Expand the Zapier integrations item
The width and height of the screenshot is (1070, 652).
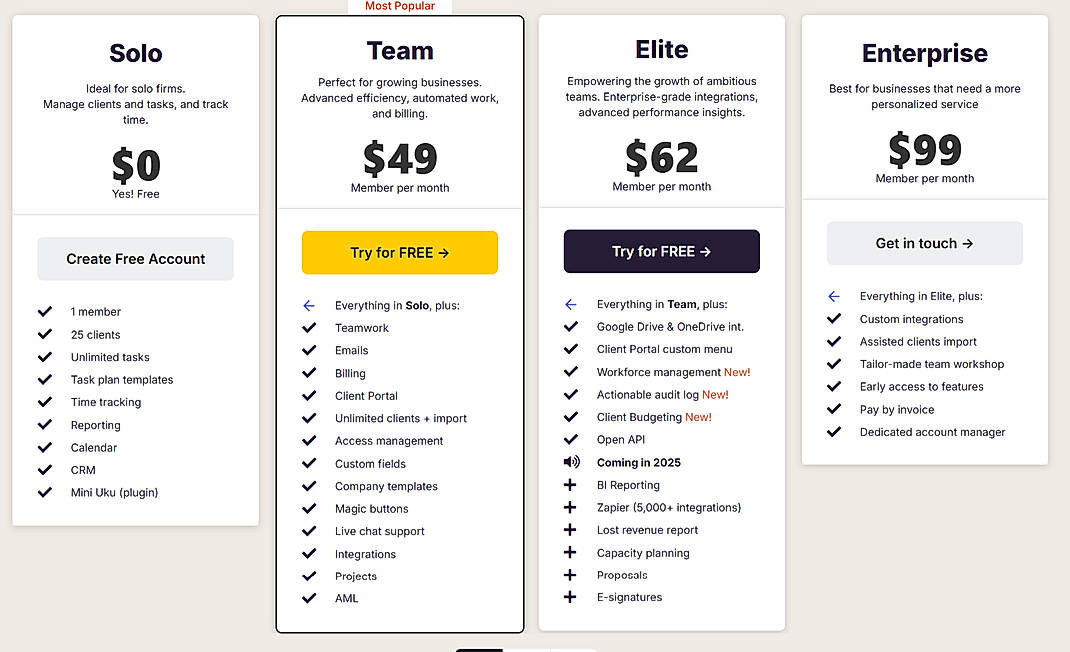pyautogui.click(x=571, y=507)
